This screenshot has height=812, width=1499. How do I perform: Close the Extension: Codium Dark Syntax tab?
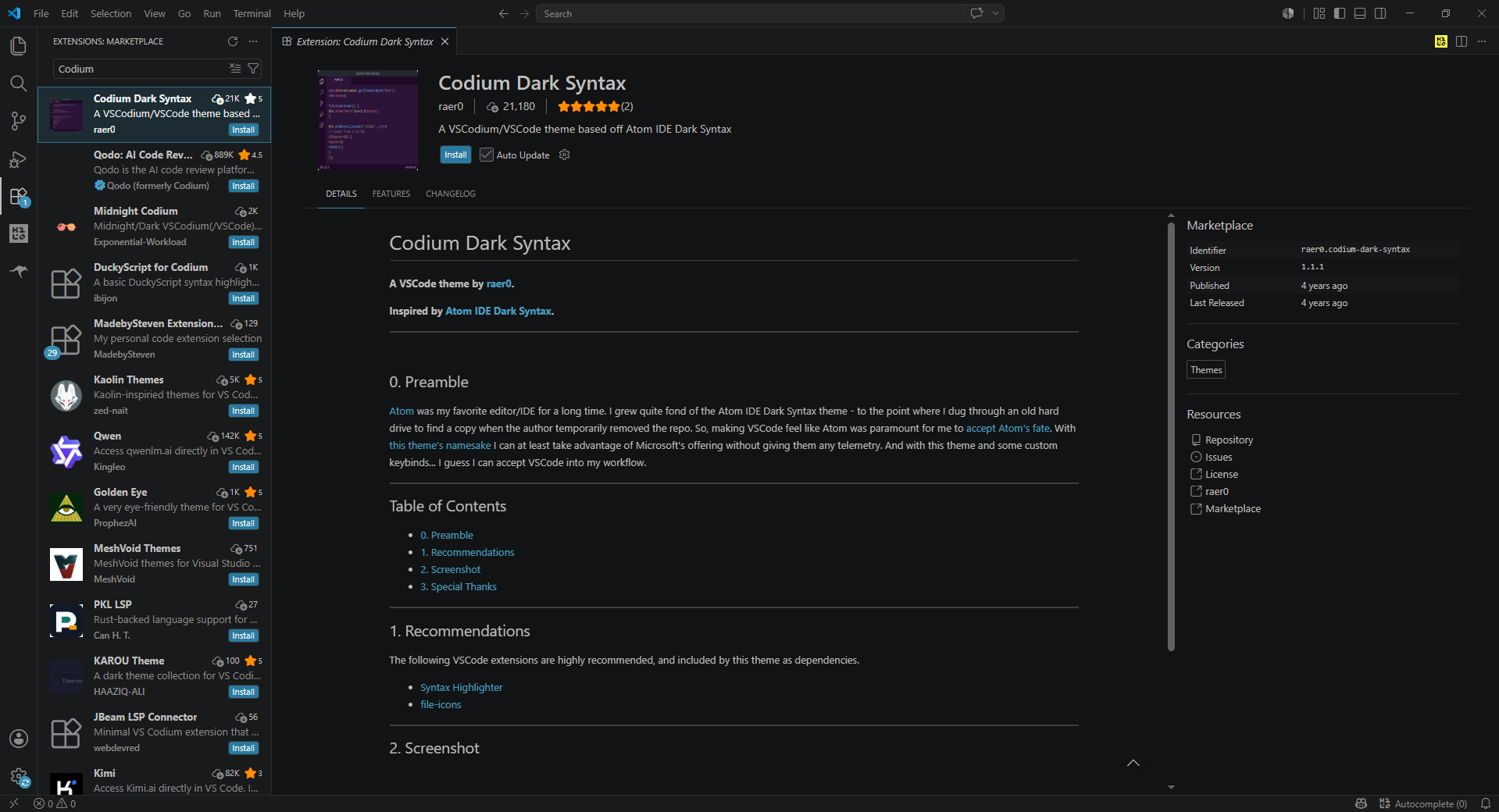point(445,41)
